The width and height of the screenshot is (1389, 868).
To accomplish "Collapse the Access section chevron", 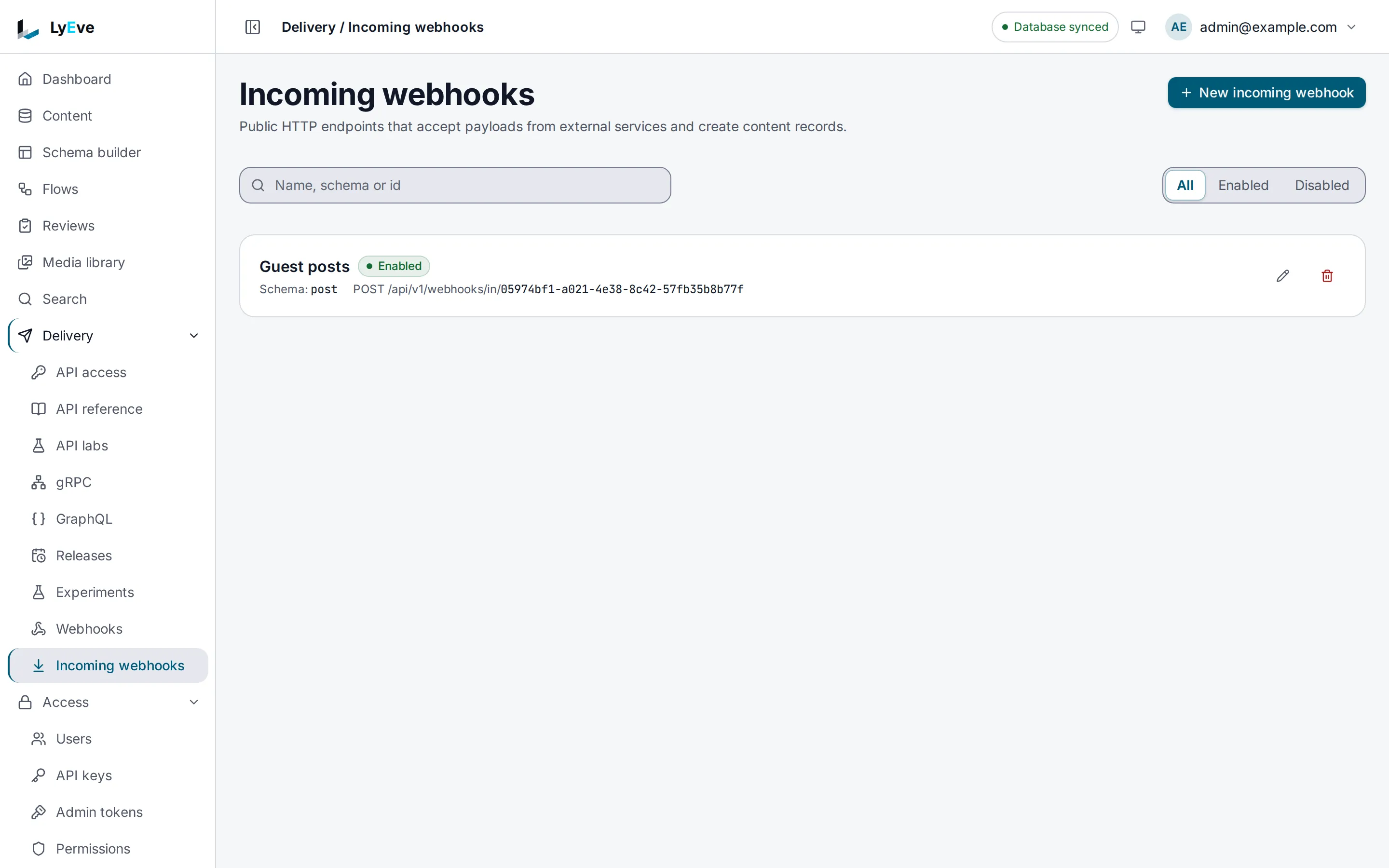I will tap(194, 702).
